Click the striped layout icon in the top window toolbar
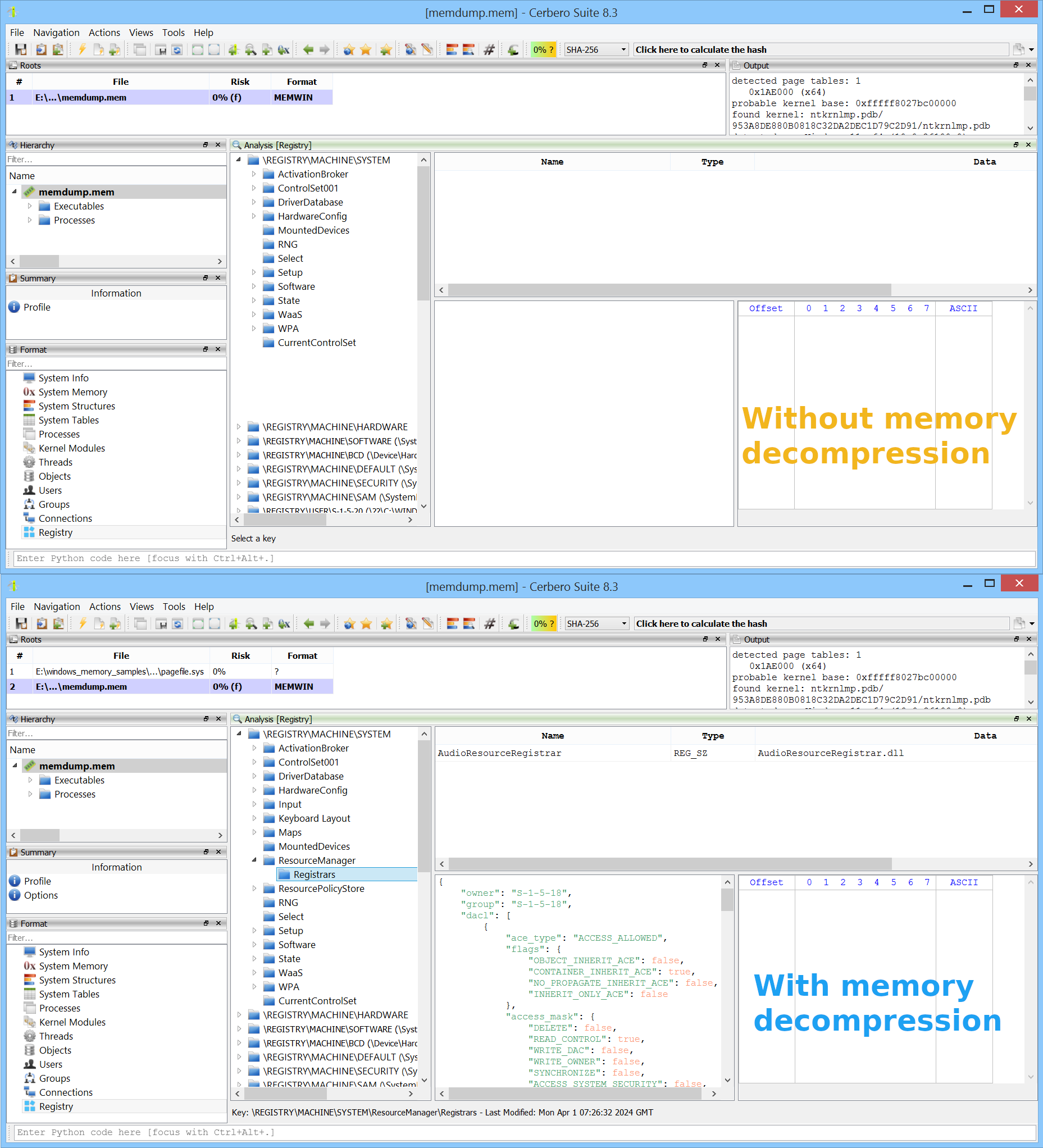The height and width of the screenshot is (1148, 1043). point(452,49)
